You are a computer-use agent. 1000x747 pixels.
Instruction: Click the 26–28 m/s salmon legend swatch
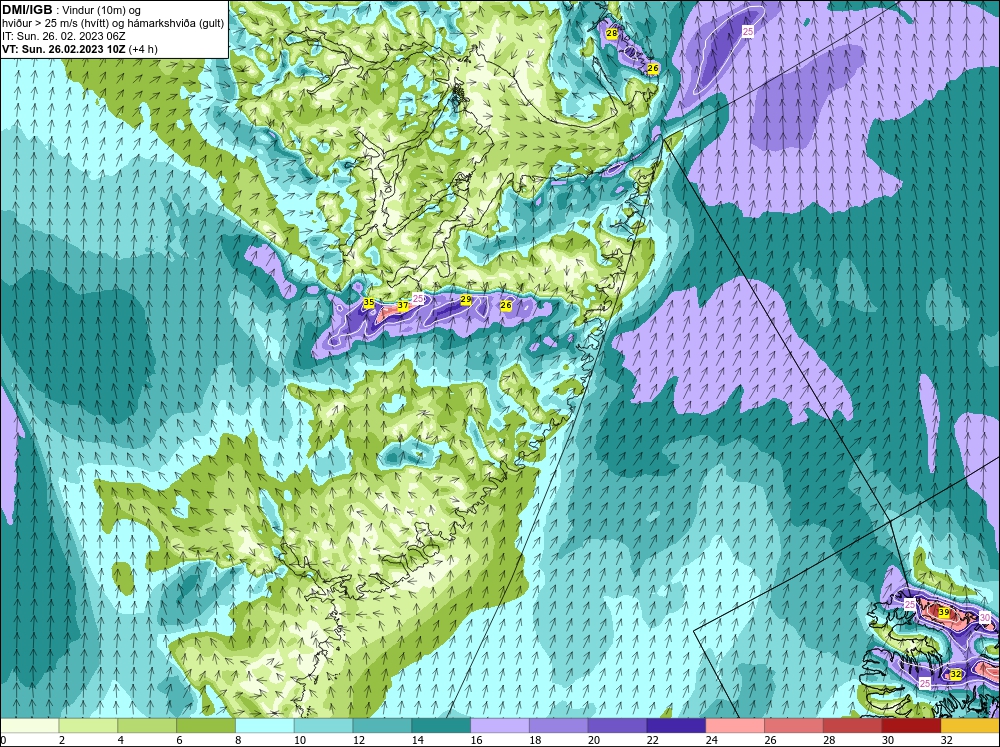[794, 725]
